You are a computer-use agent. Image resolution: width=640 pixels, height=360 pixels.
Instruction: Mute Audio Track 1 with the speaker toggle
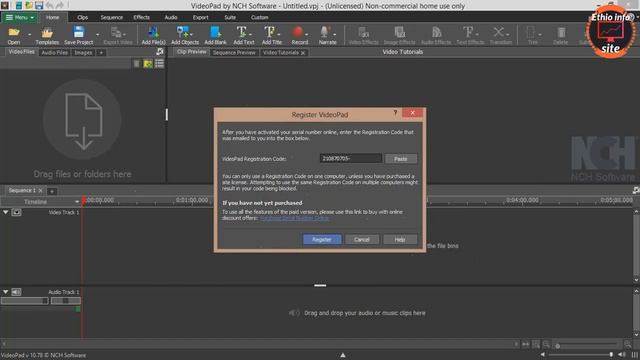point(16,292)
